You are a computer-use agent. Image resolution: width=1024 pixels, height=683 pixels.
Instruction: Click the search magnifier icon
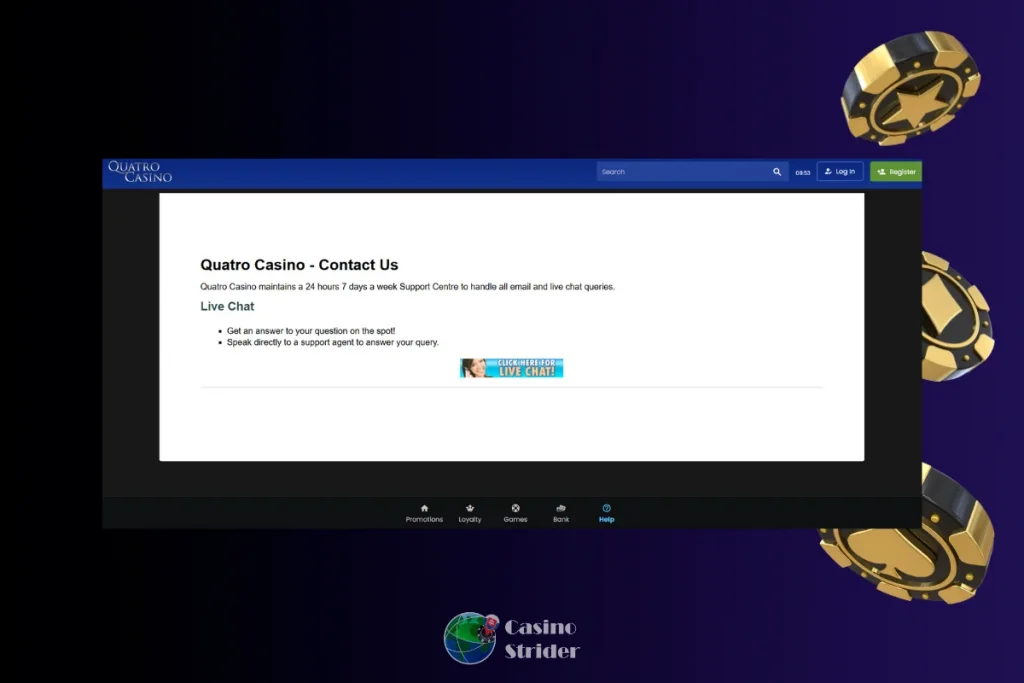coord(777,171)
